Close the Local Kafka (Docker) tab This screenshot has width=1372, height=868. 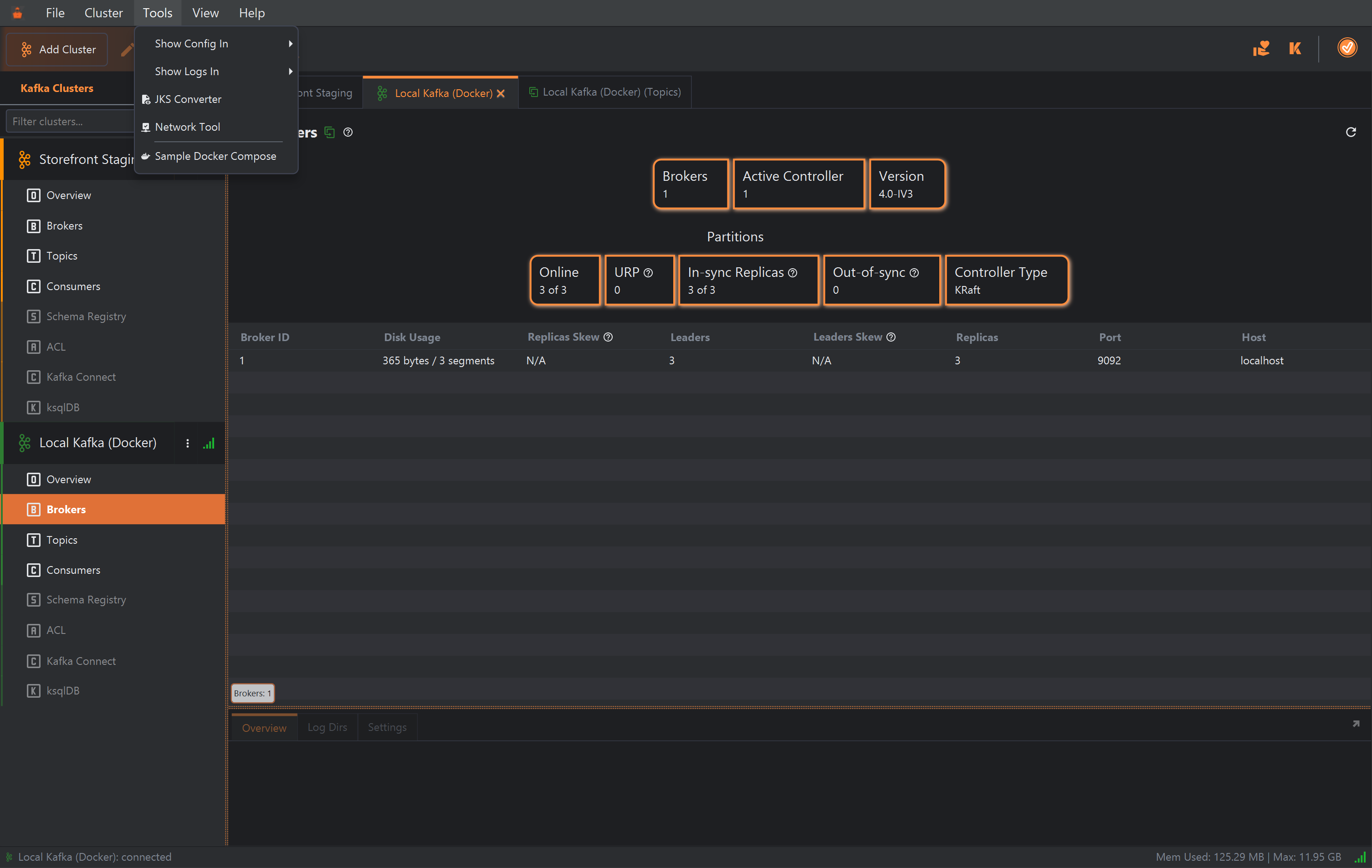(x=501, y=93)
